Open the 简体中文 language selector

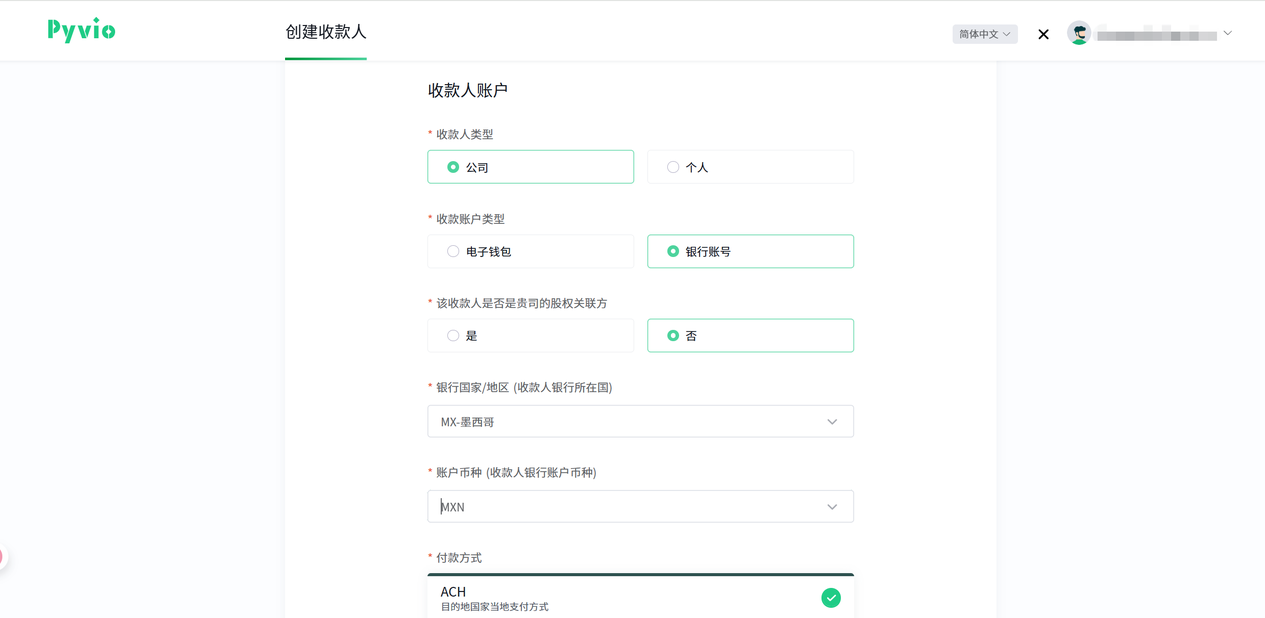(x=984, y=34)
